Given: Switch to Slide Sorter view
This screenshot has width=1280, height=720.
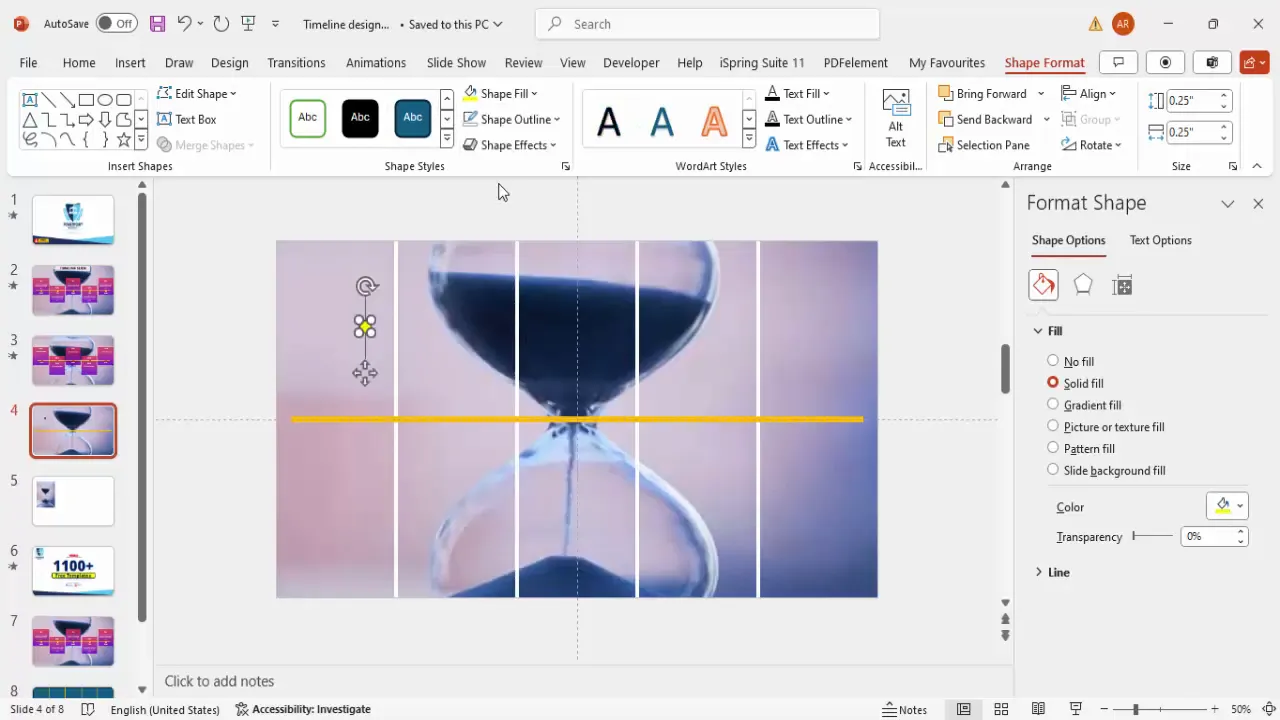Looking at the screenshot, I should coord(1001,709).
